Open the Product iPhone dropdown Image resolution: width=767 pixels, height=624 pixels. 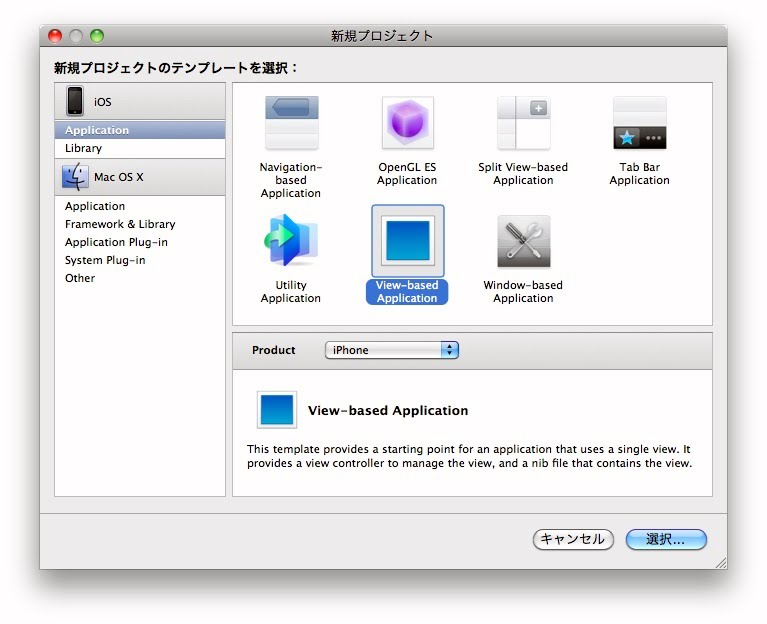tap(391, 350)
